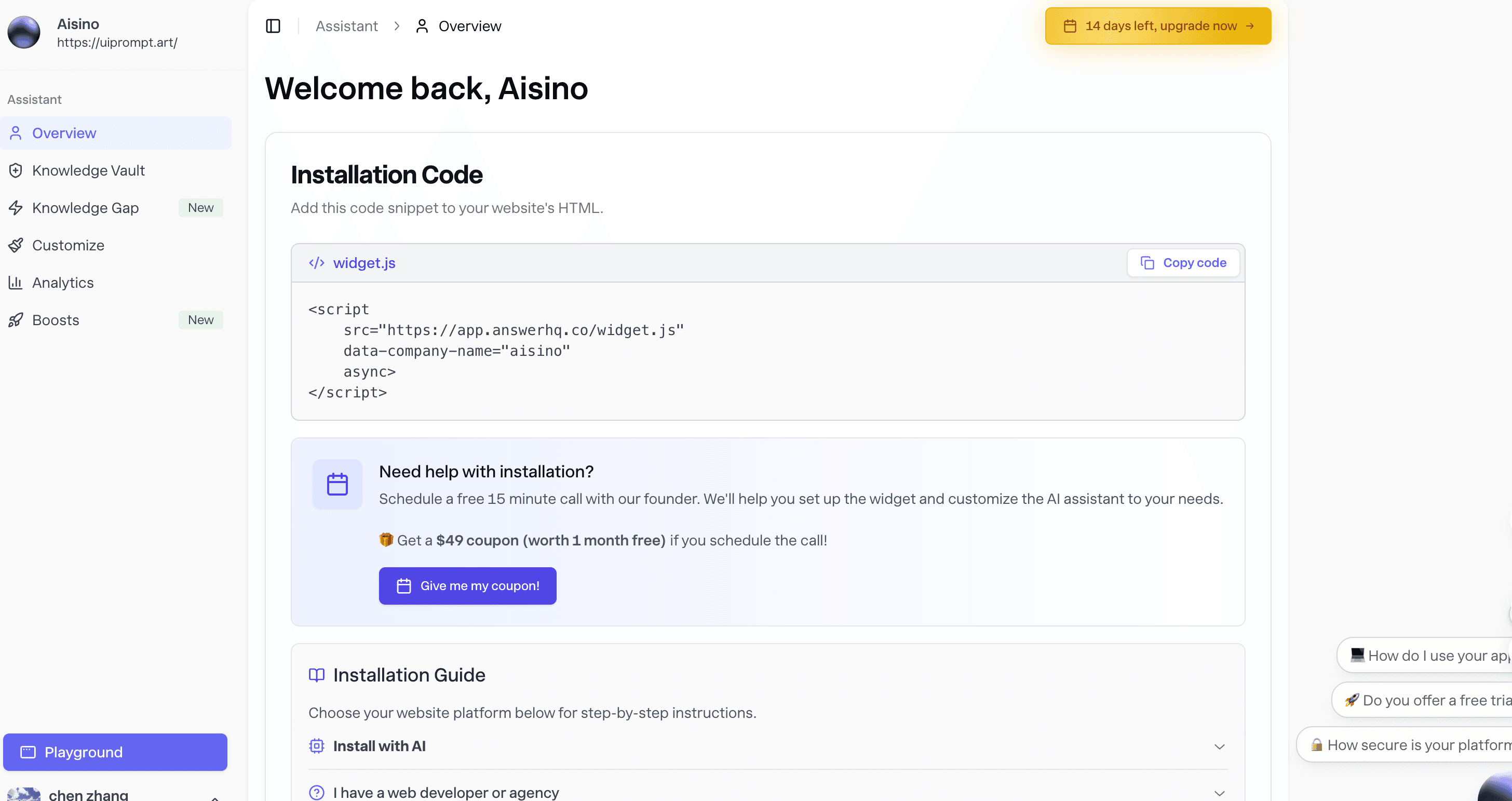Open the Analytics page
Screen dimensions: 1512x801
[116, 283]
